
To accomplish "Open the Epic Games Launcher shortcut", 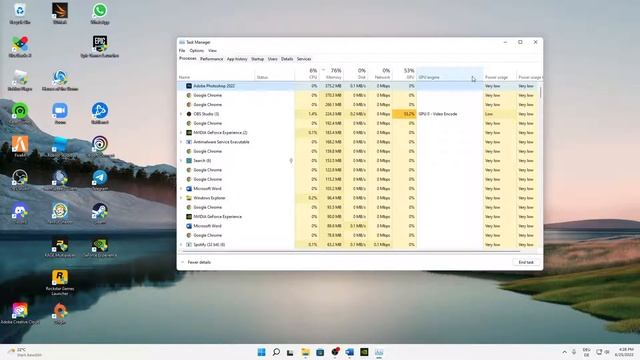I will pos(100,47).
